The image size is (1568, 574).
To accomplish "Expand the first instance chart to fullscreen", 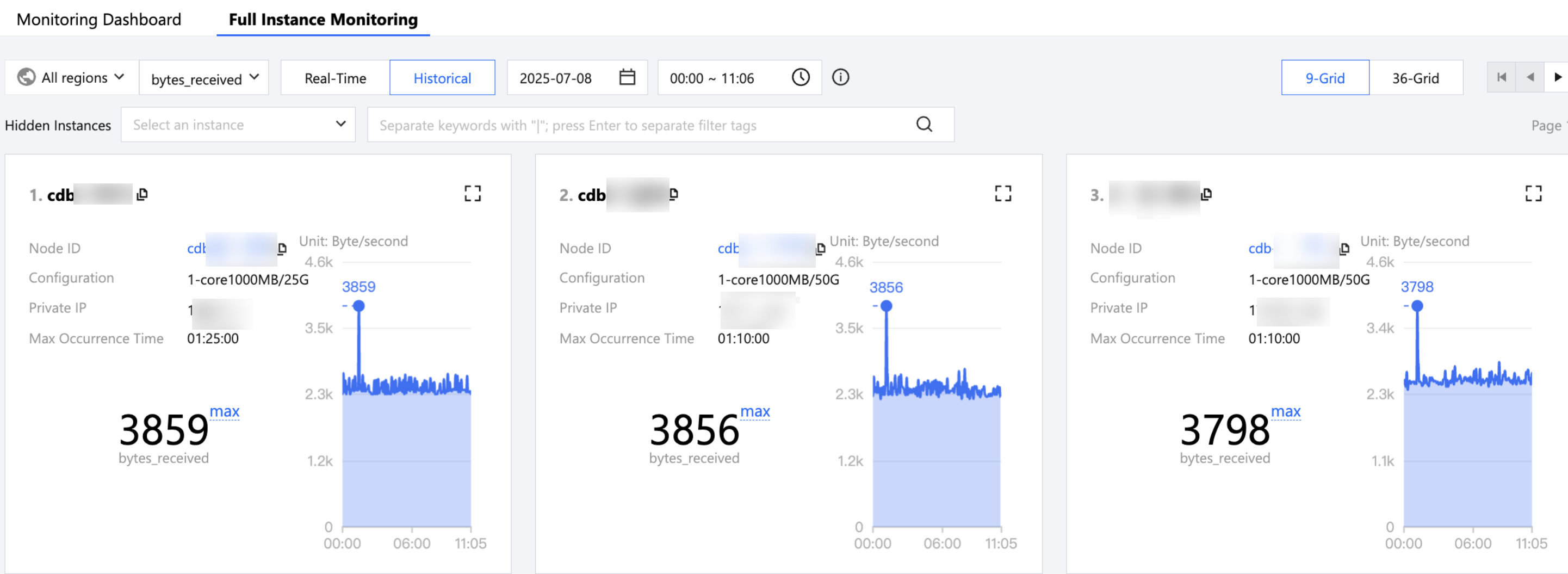I will click(x=472, y=194).
